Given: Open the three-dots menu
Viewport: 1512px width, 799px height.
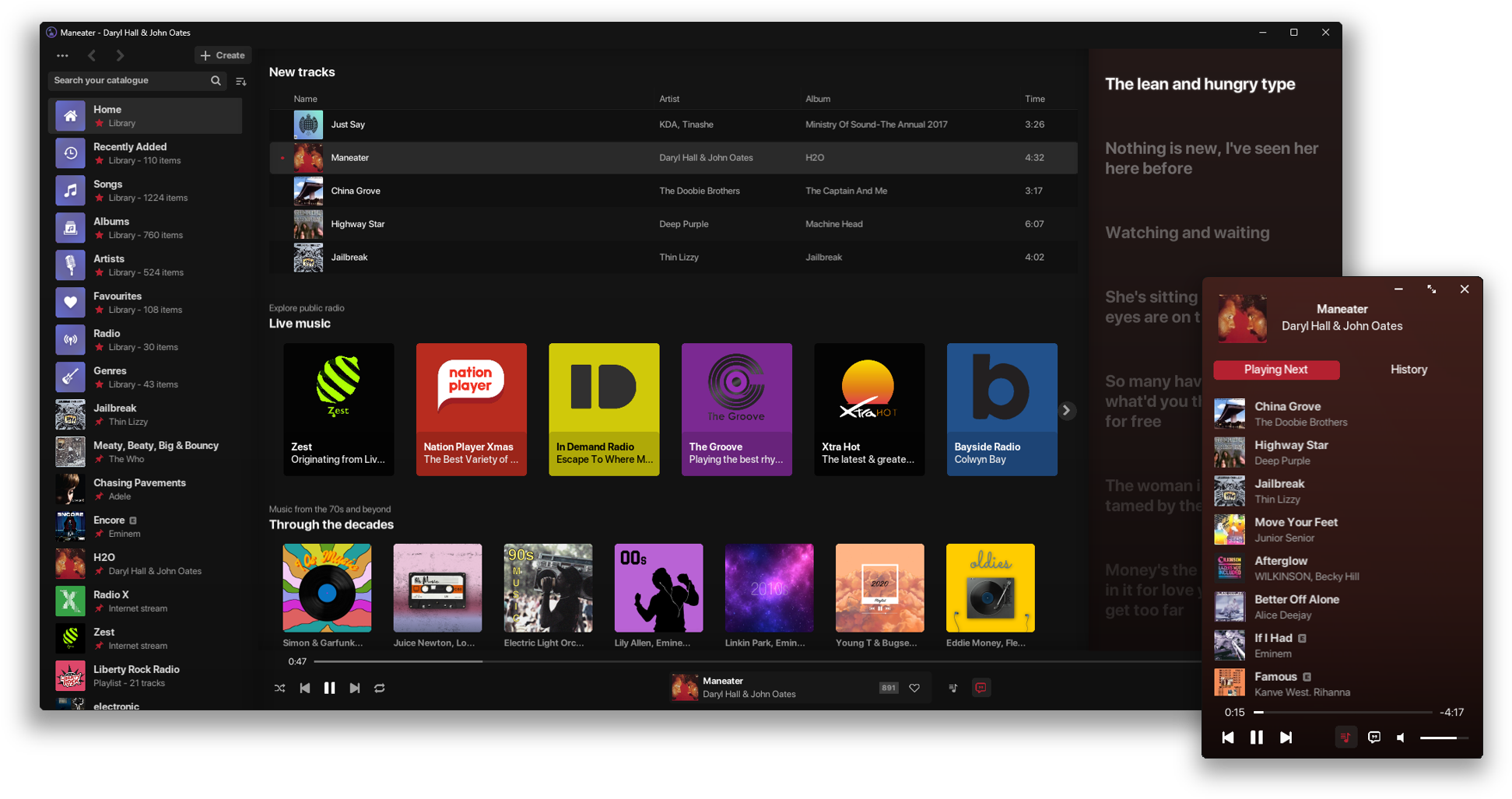Looking at the screenshot, I should pyautogui.click(x=62, y=55).
